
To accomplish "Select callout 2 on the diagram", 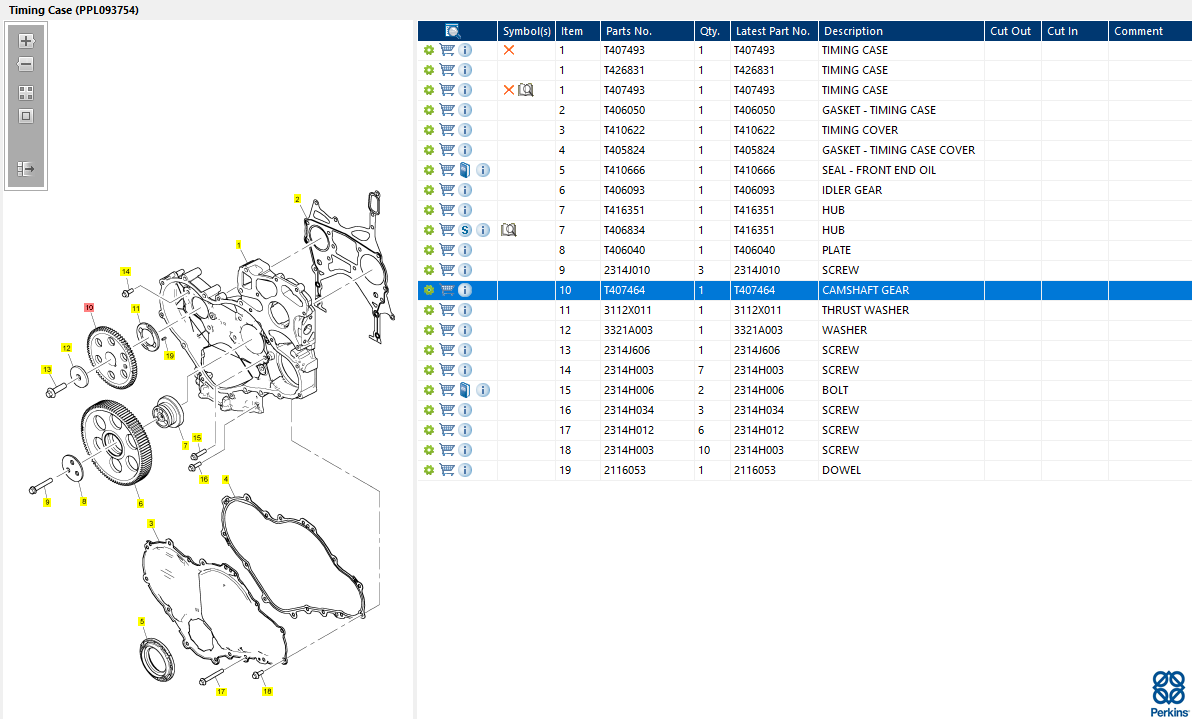I will point(297,199).
